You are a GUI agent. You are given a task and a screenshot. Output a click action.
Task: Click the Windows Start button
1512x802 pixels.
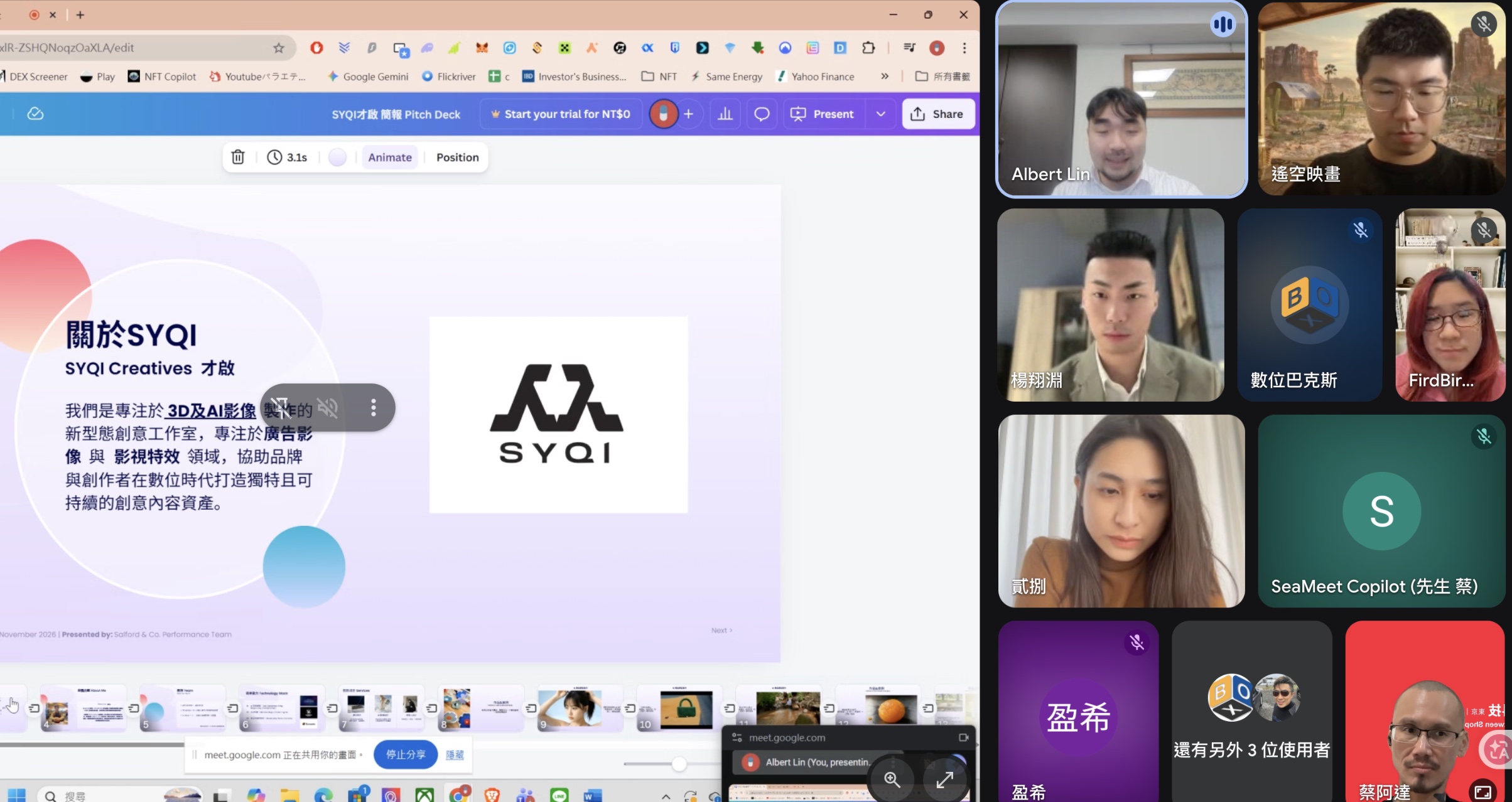point(17,795)
